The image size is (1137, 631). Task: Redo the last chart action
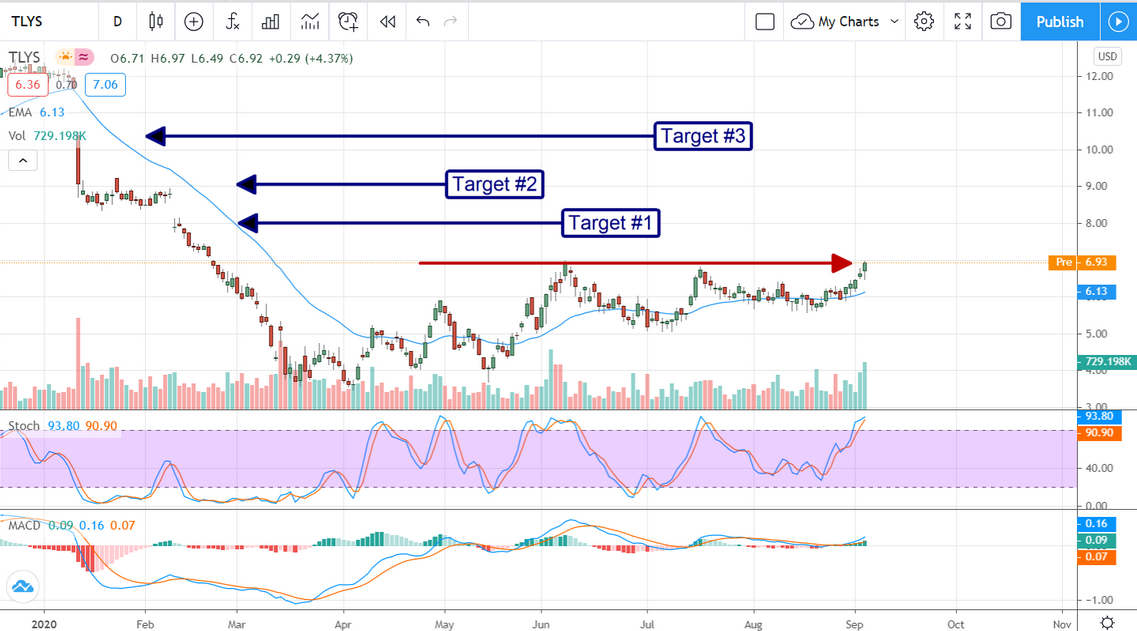[450, 22]
